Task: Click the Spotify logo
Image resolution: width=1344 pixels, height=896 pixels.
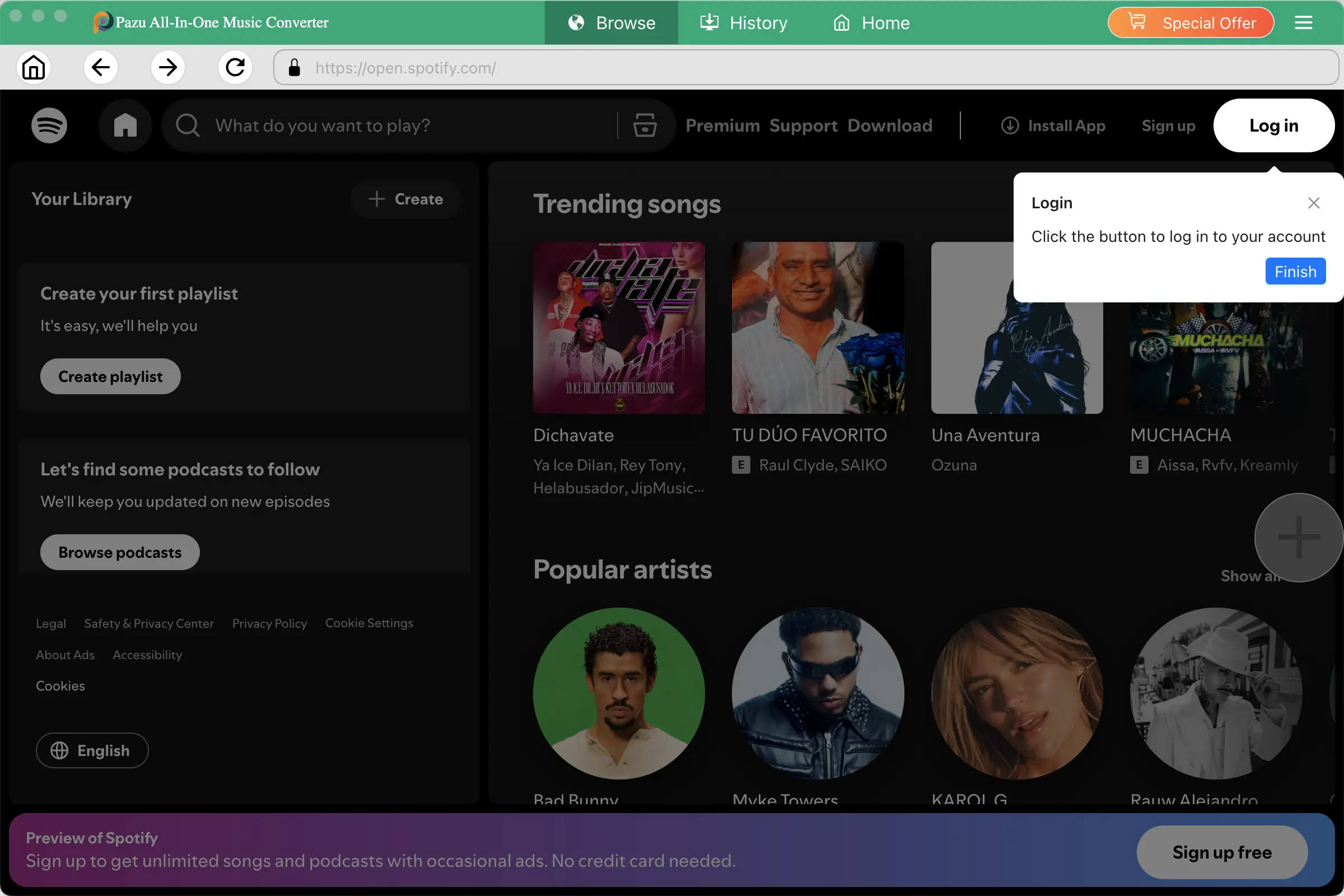Action: point(49,125)
